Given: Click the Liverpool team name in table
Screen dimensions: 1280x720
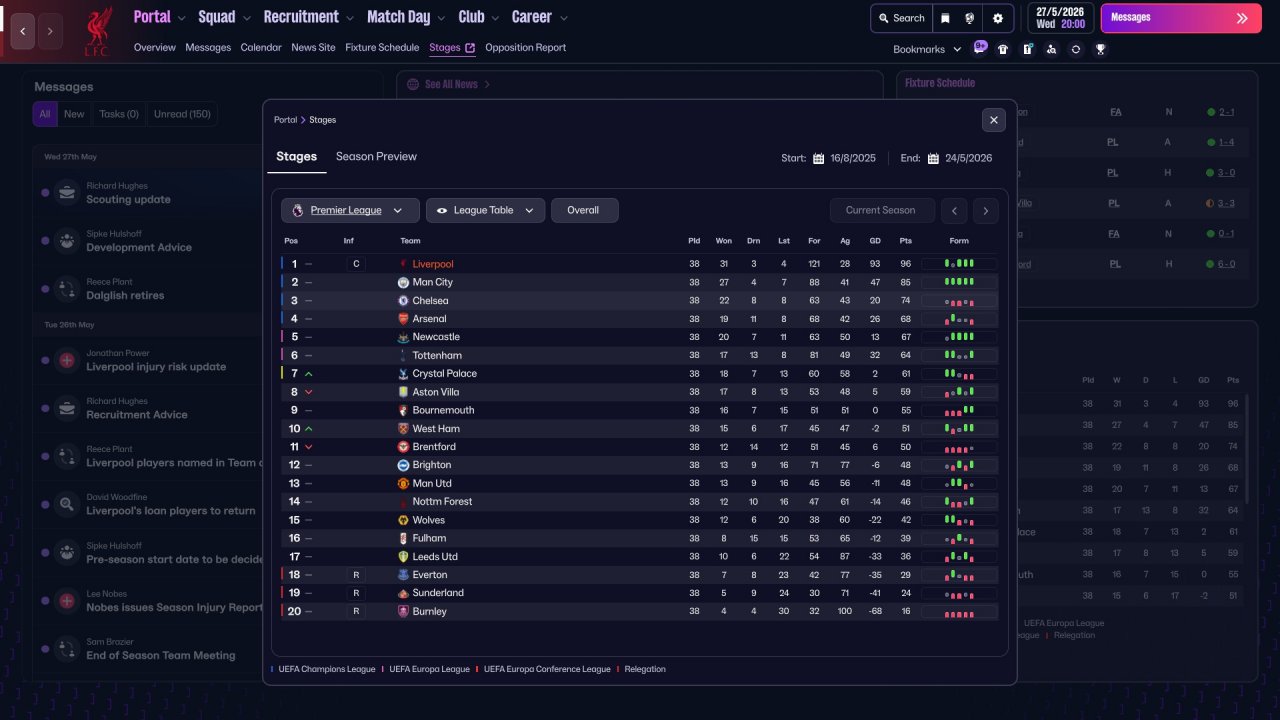Looking at the screenshot, I should [x=433, y=264].
